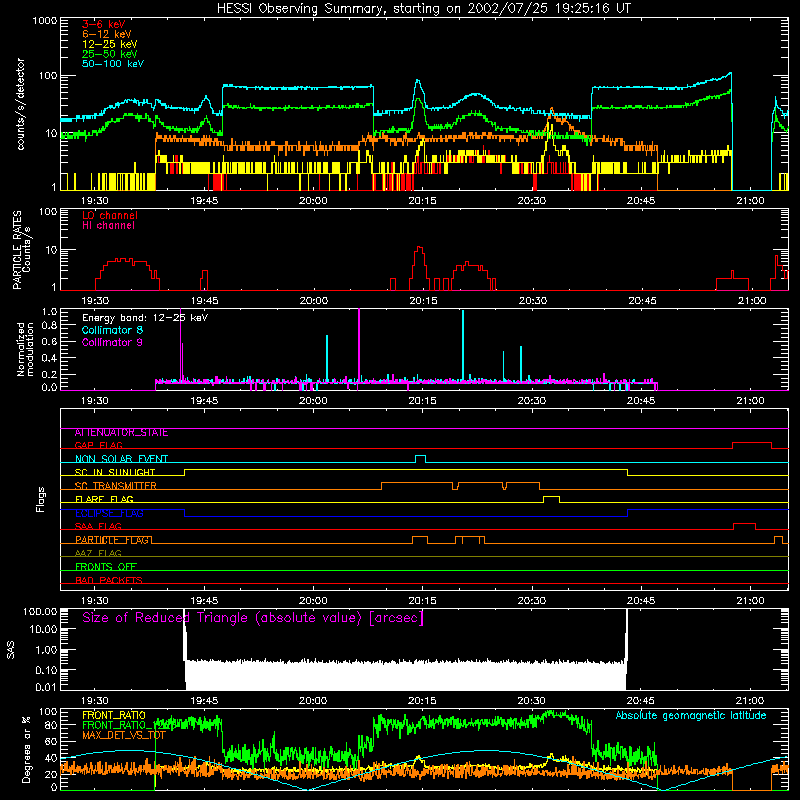
Task: Click the SC_TRANSMITTER flag label
Action: pos(116,486)
